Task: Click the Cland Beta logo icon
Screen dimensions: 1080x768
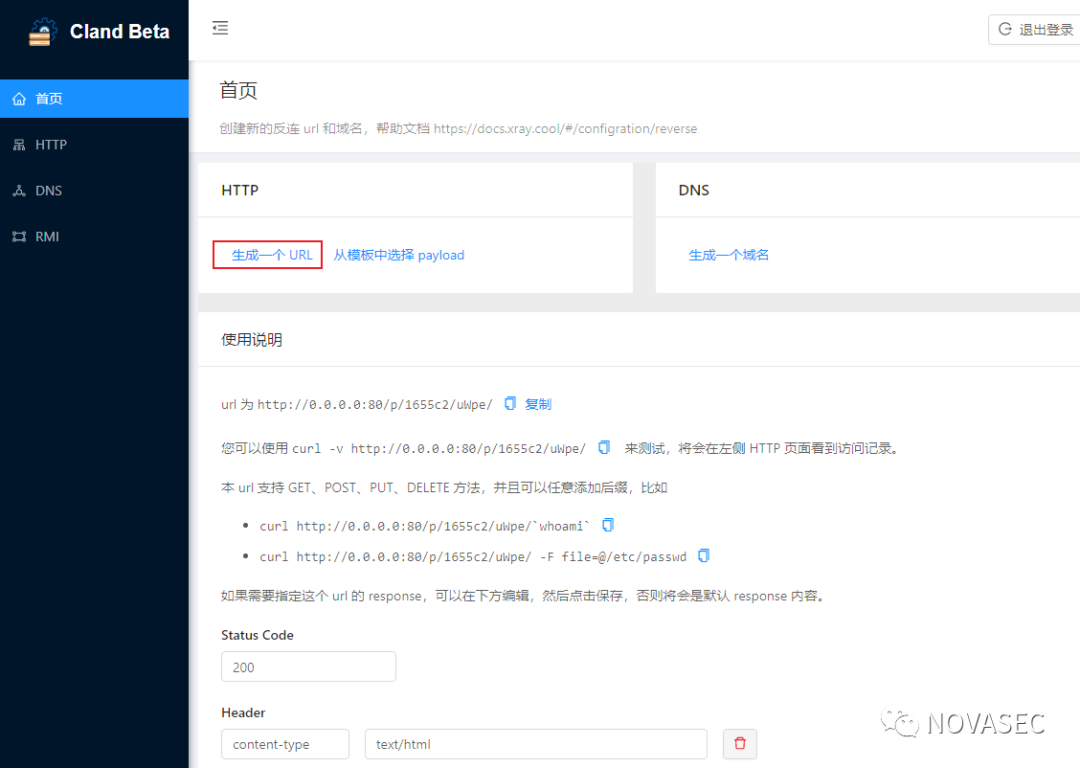Action: click(x=43, y=32)
